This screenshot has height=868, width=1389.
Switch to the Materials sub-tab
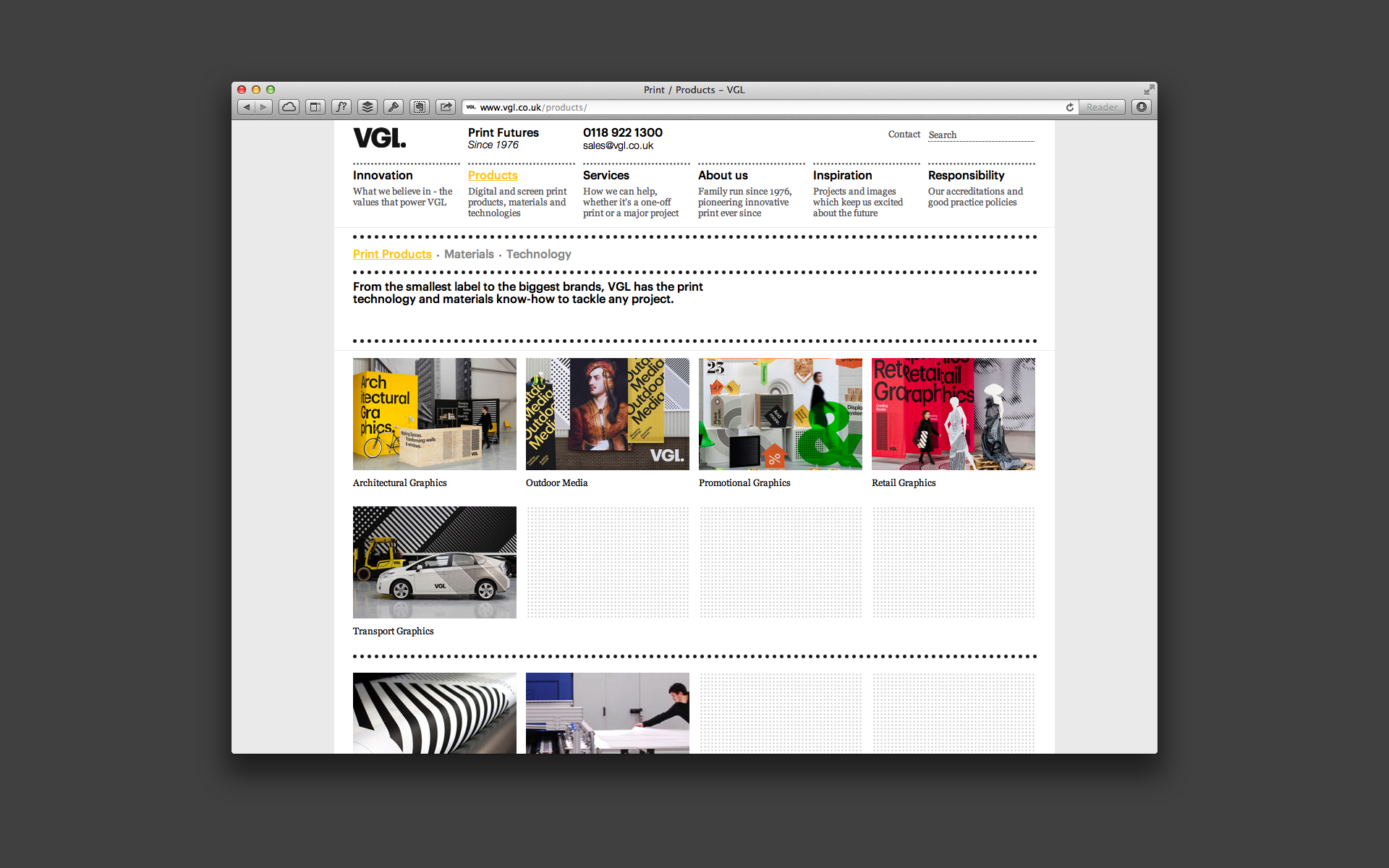469,254
